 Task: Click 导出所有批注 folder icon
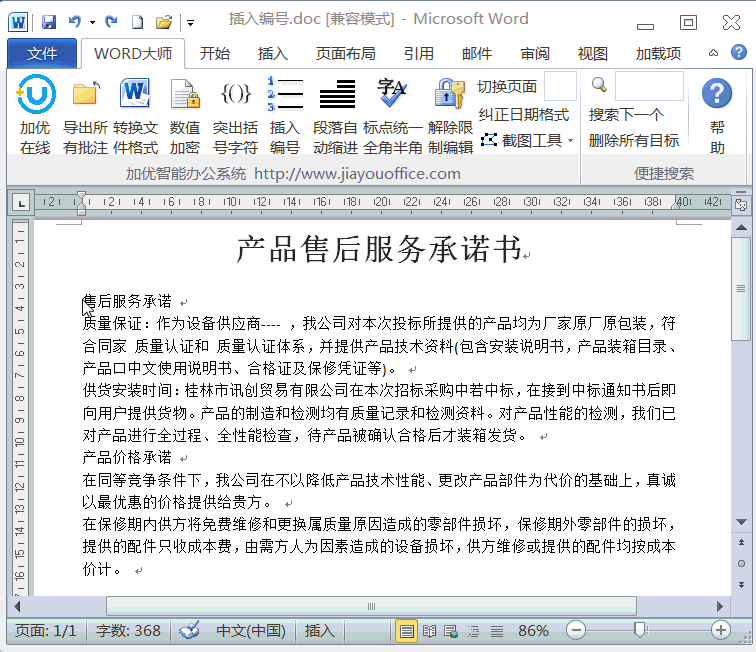86,93
